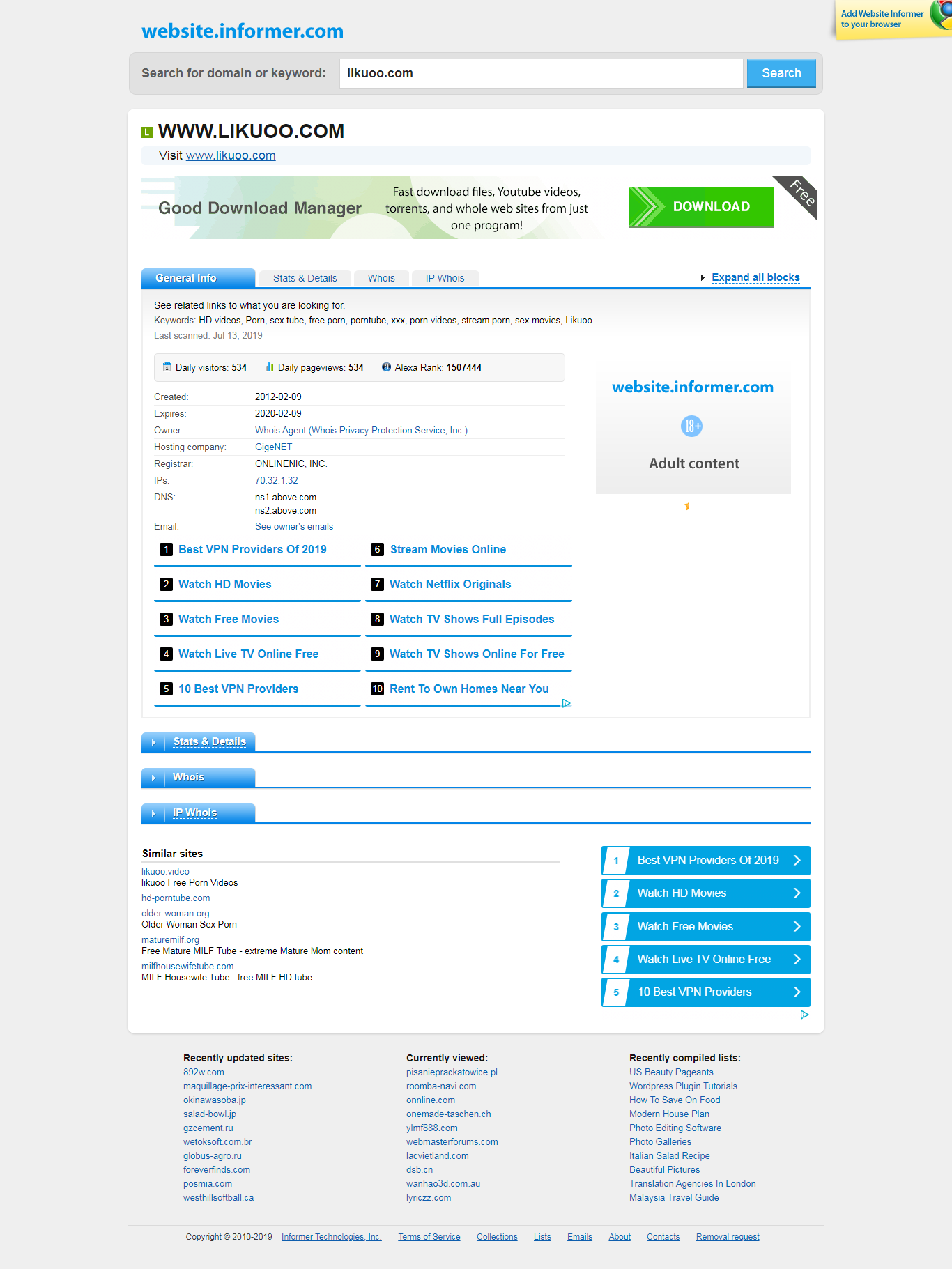Open currently viewed site roomba-navi.com
Screen dimensions: 952x1269
(x=441, y=1086)
